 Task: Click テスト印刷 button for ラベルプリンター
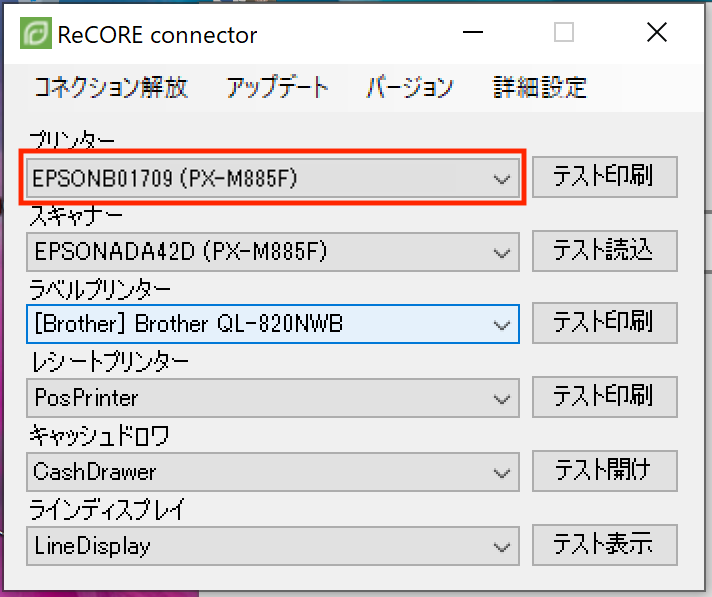(604, 322)
